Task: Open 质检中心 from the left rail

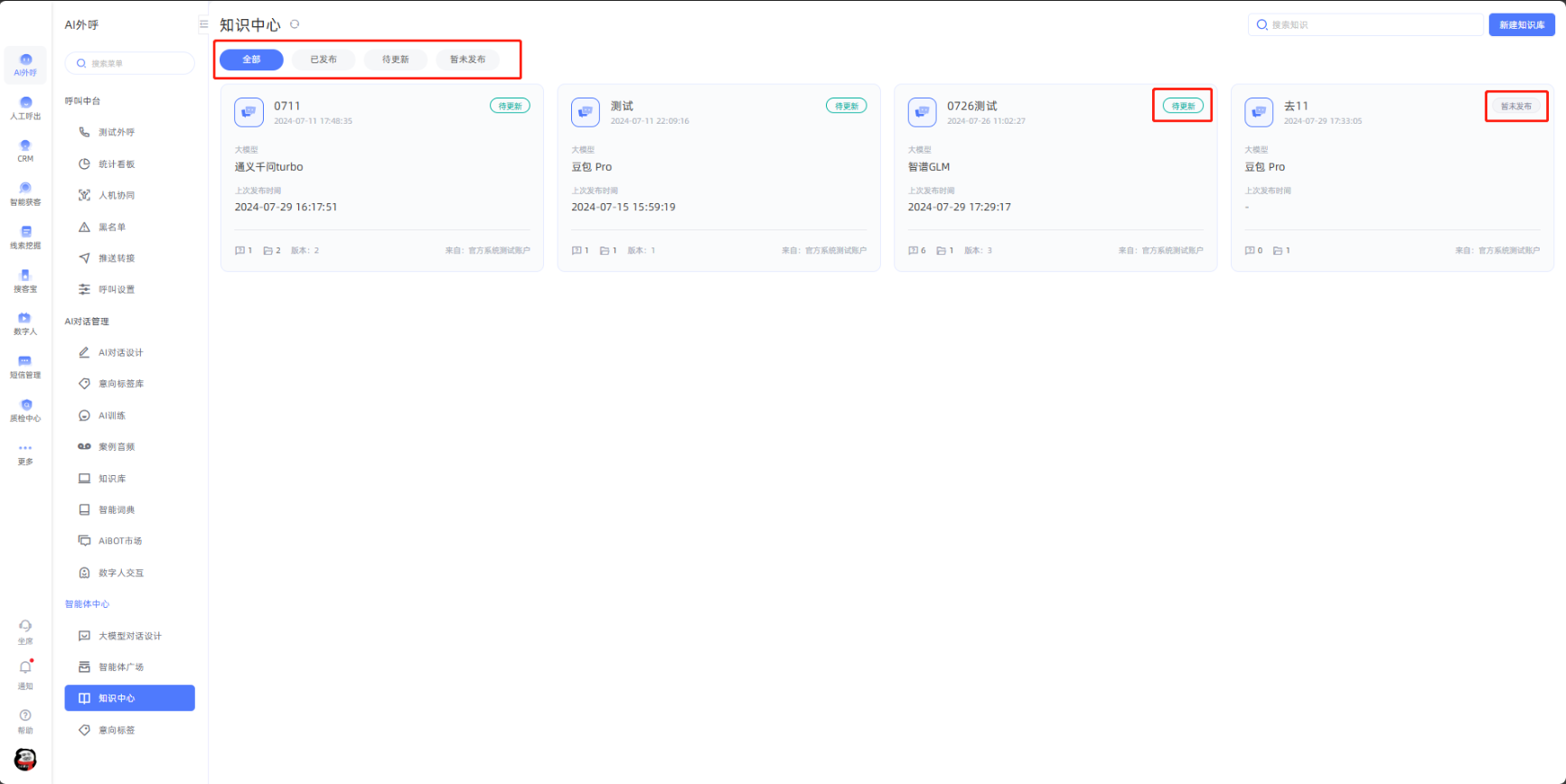Action: pos(25,410)
